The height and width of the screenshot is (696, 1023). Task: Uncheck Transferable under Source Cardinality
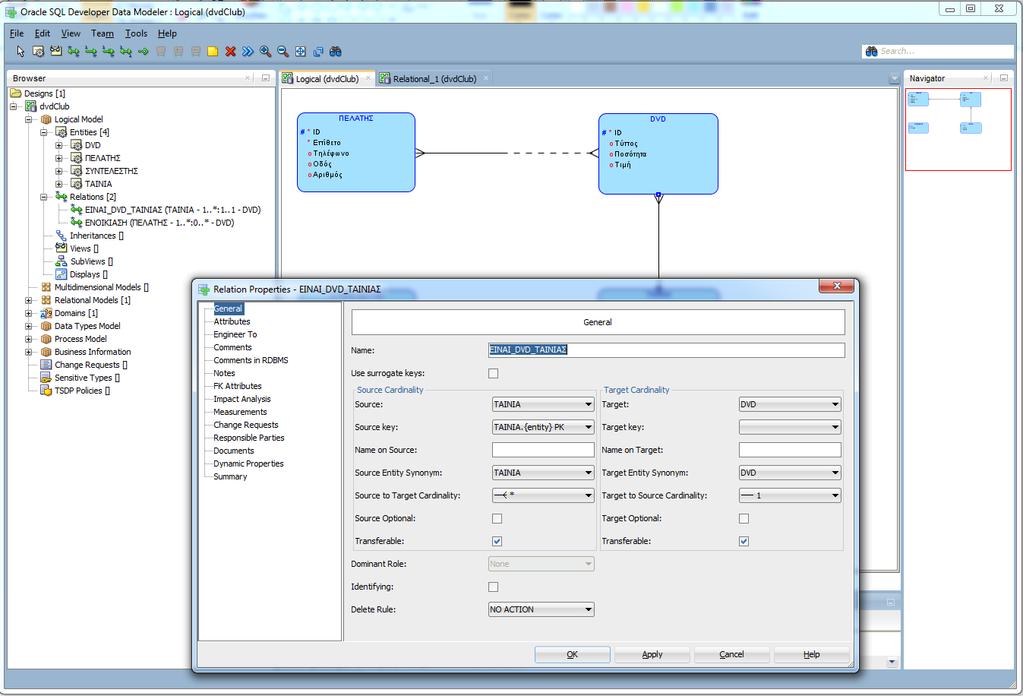(x=497, y=541)
